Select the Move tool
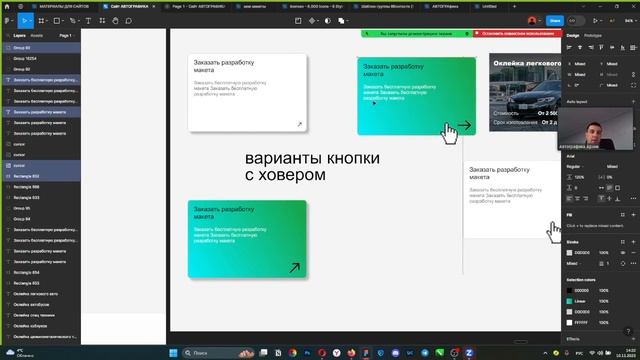 coord(24,21)
